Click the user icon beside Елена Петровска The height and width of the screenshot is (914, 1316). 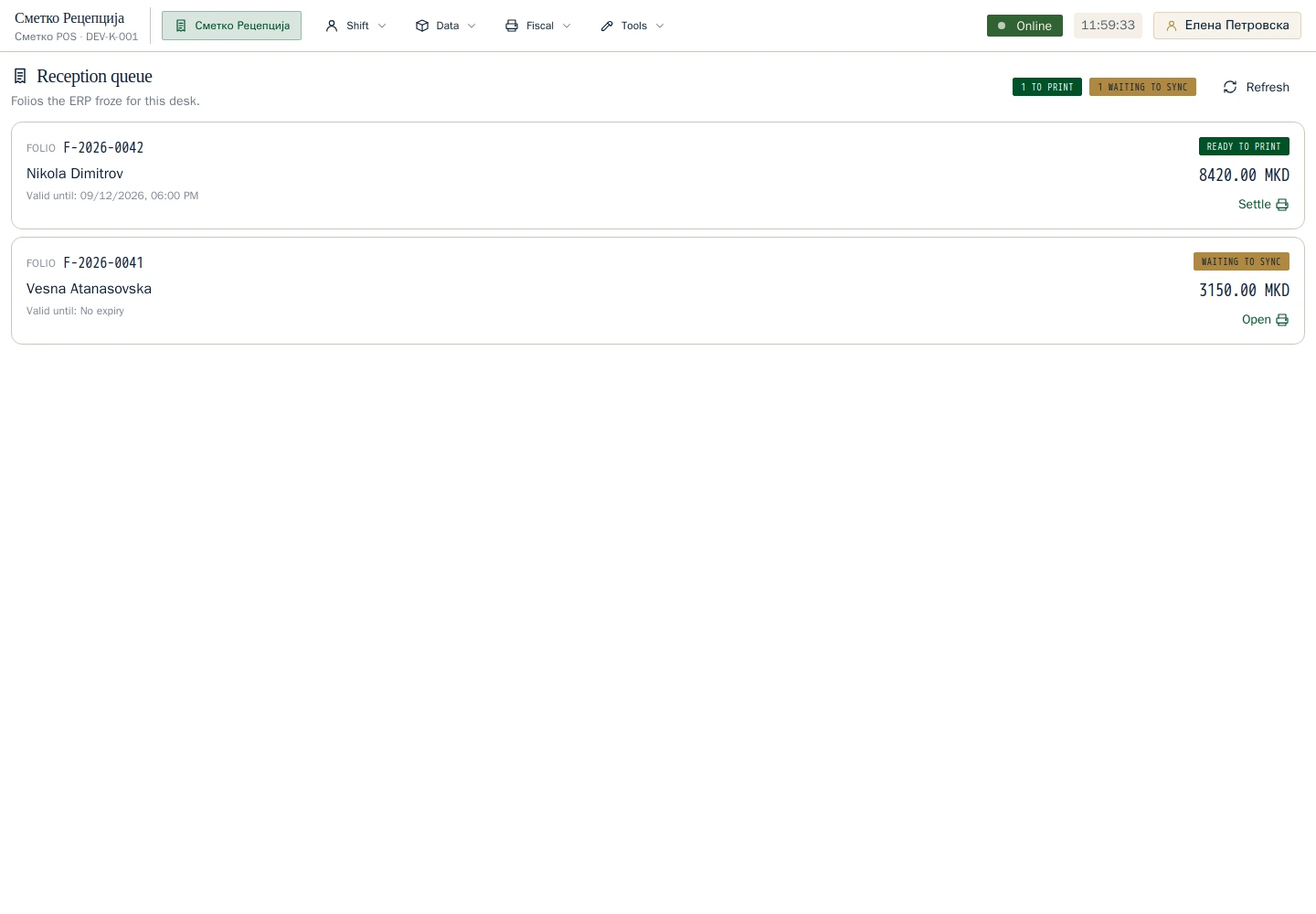[x=1172, y=26]
